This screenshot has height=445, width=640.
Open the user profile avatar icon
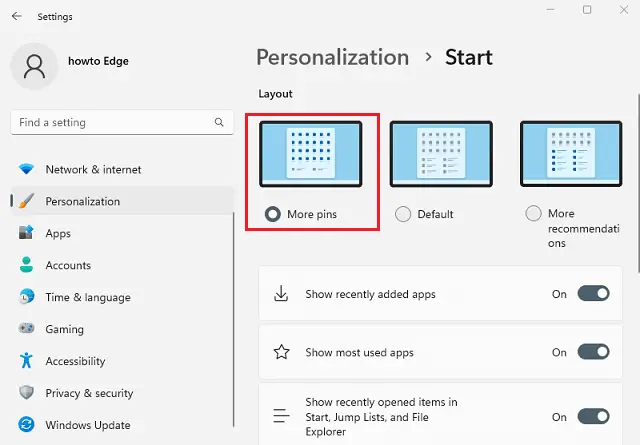(34, 67)
